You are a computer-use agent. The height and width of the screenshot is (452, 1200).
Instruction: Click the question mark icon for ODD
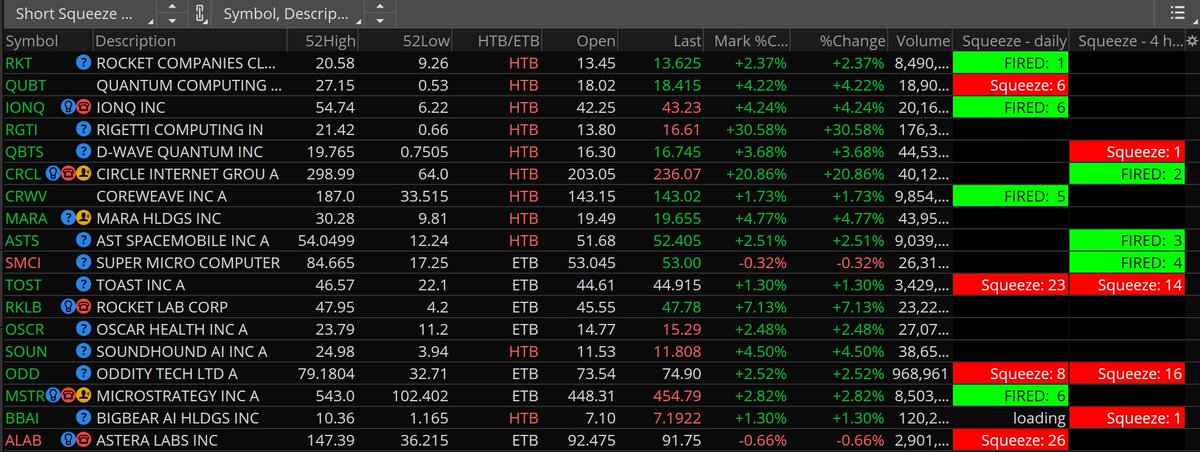[x=83, y=373]
